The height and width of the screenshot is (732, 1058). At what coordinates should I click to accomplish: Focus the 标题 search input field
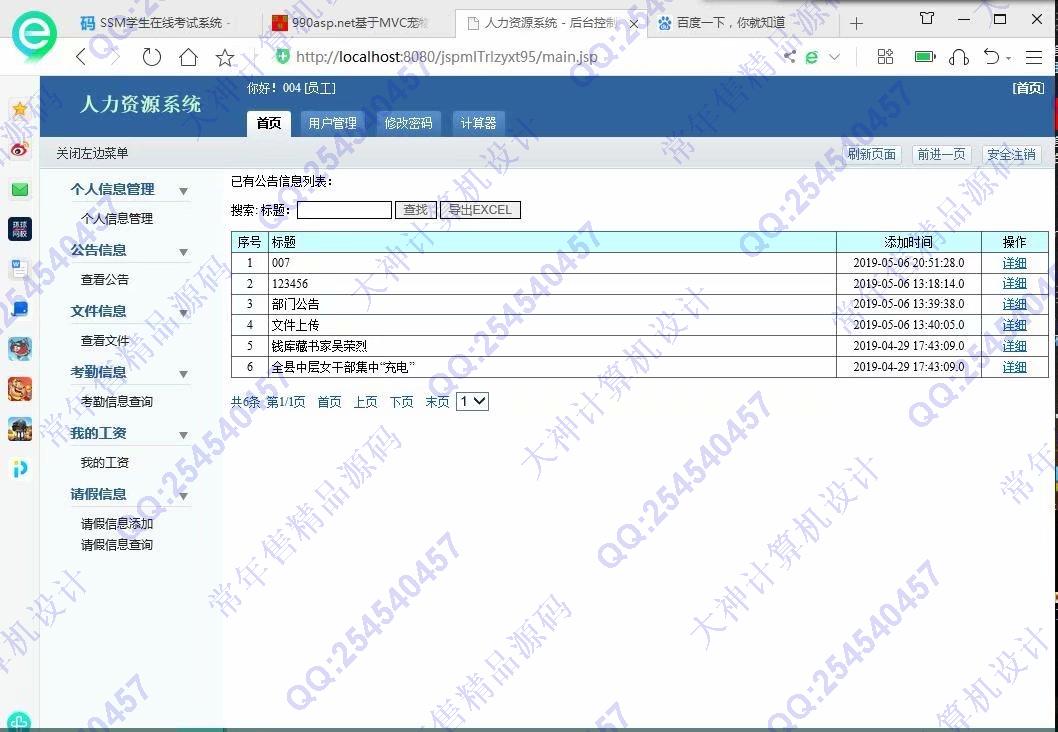[x=344, y=210]
